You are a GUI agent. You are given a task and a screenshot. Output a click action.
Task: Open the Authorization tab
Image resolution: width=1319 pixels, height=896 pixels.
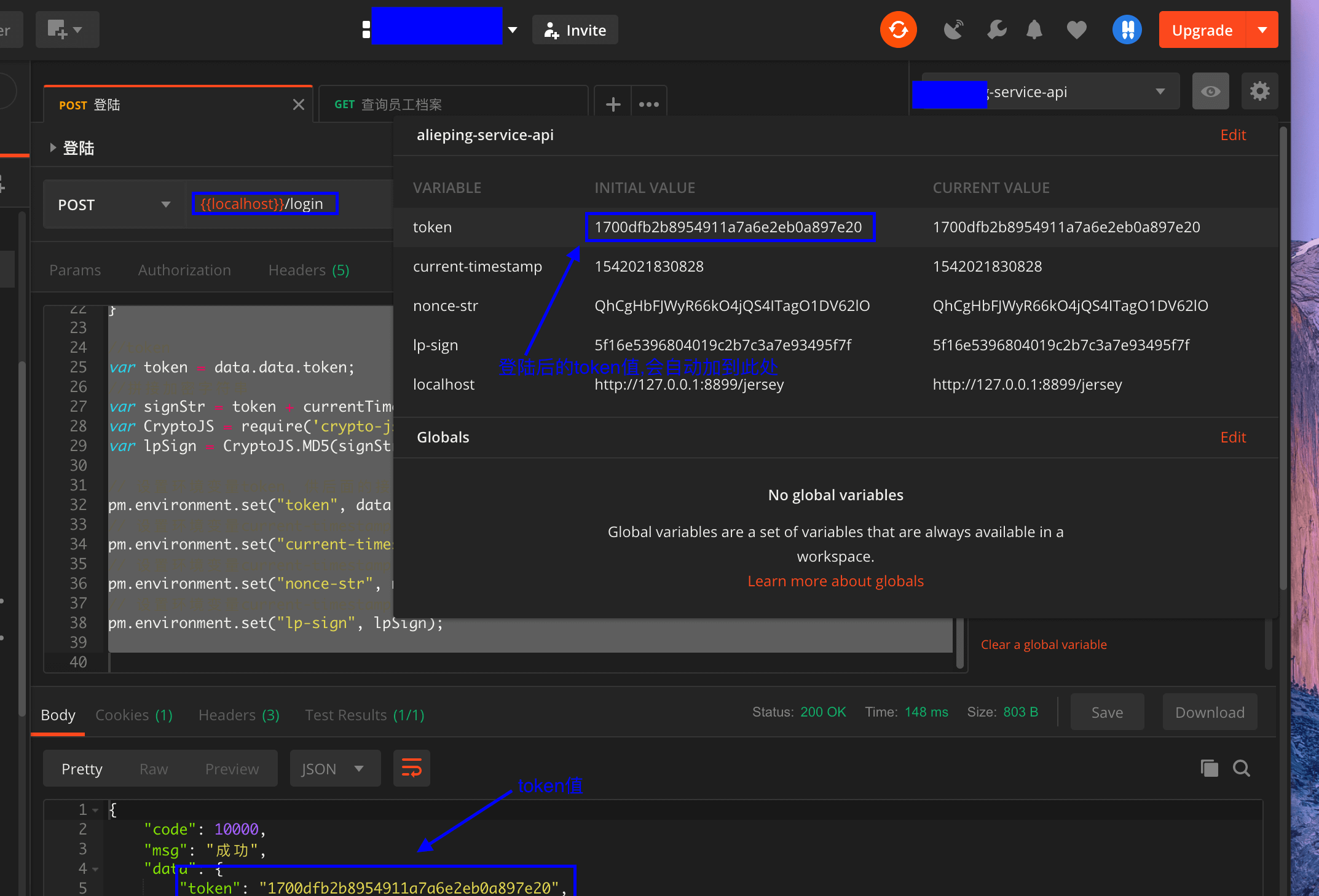point(184,270)
